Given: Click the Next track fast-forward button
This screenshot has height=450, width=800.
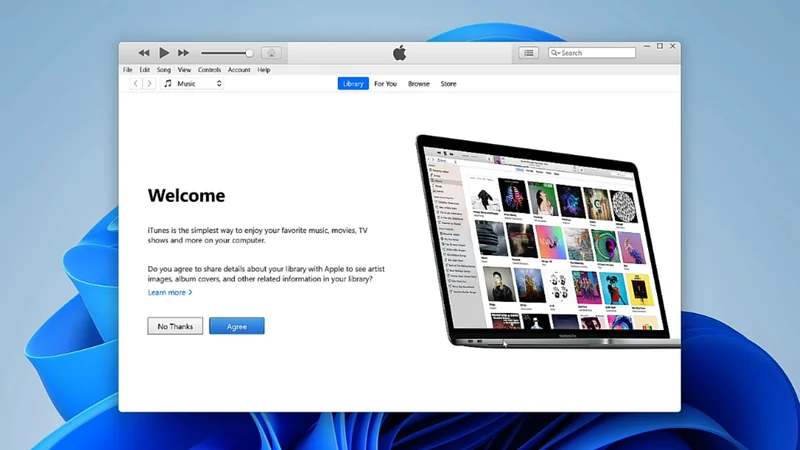Looking at the screenshot, I should click(184, 53).
